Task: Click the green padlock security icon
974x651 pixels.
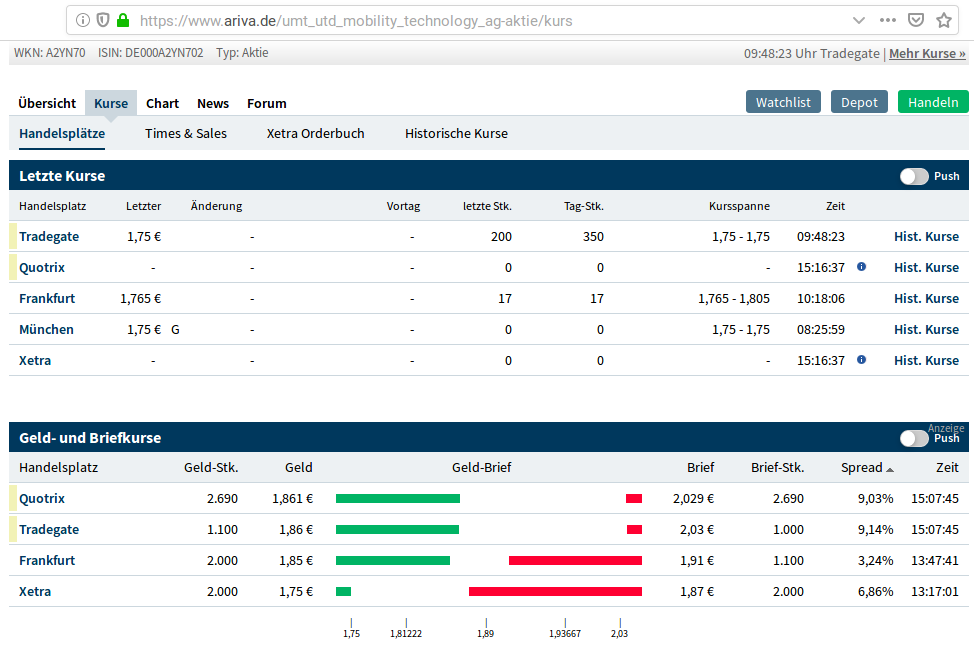Action: tap(123, 20)
